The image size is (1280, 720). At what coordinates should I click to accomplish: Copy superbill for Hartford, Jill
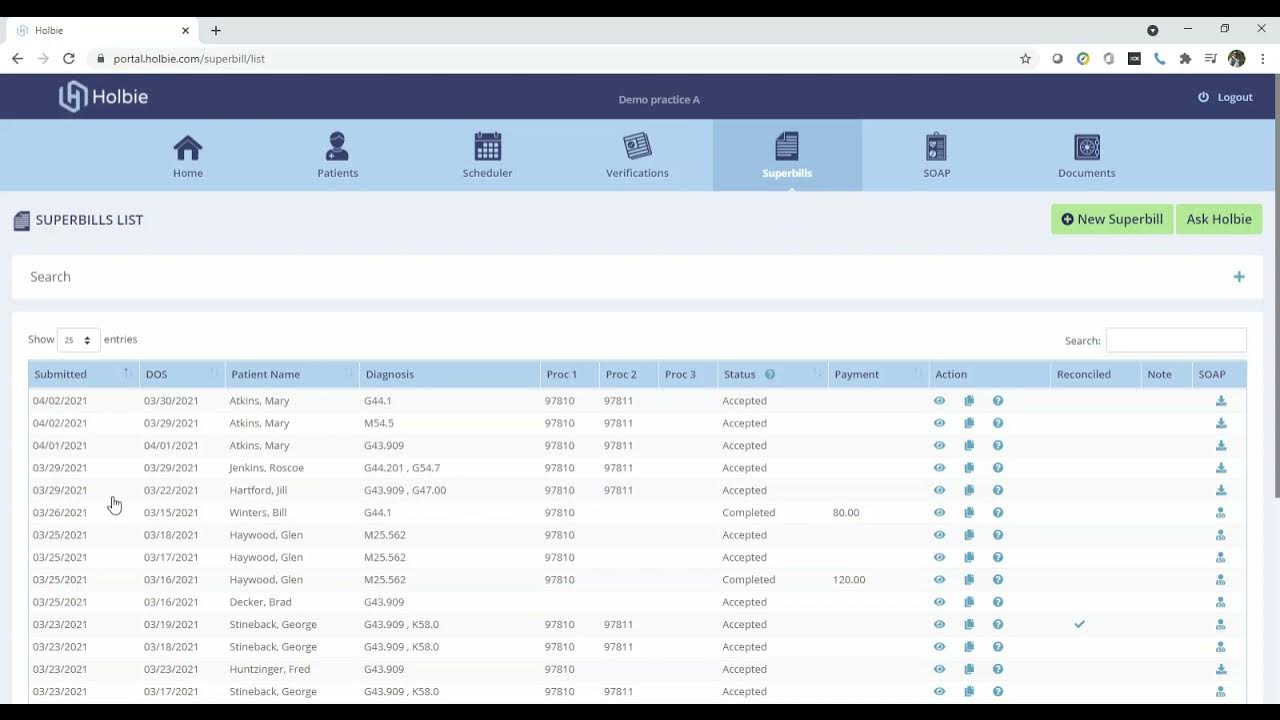tap(969, 490)
